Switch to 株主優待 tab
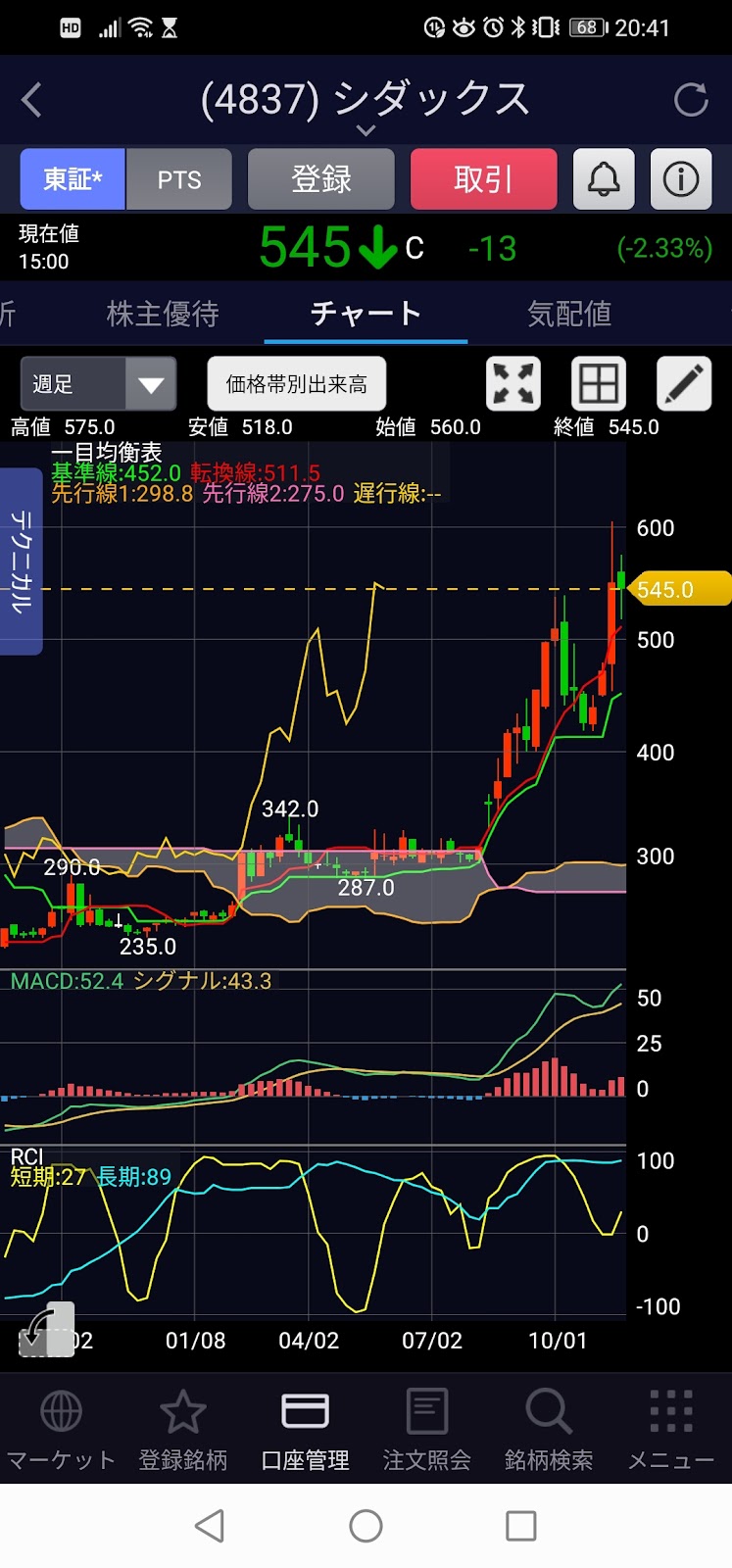Viewport: 732px width, 1568px height. click(x=163, y=314)
